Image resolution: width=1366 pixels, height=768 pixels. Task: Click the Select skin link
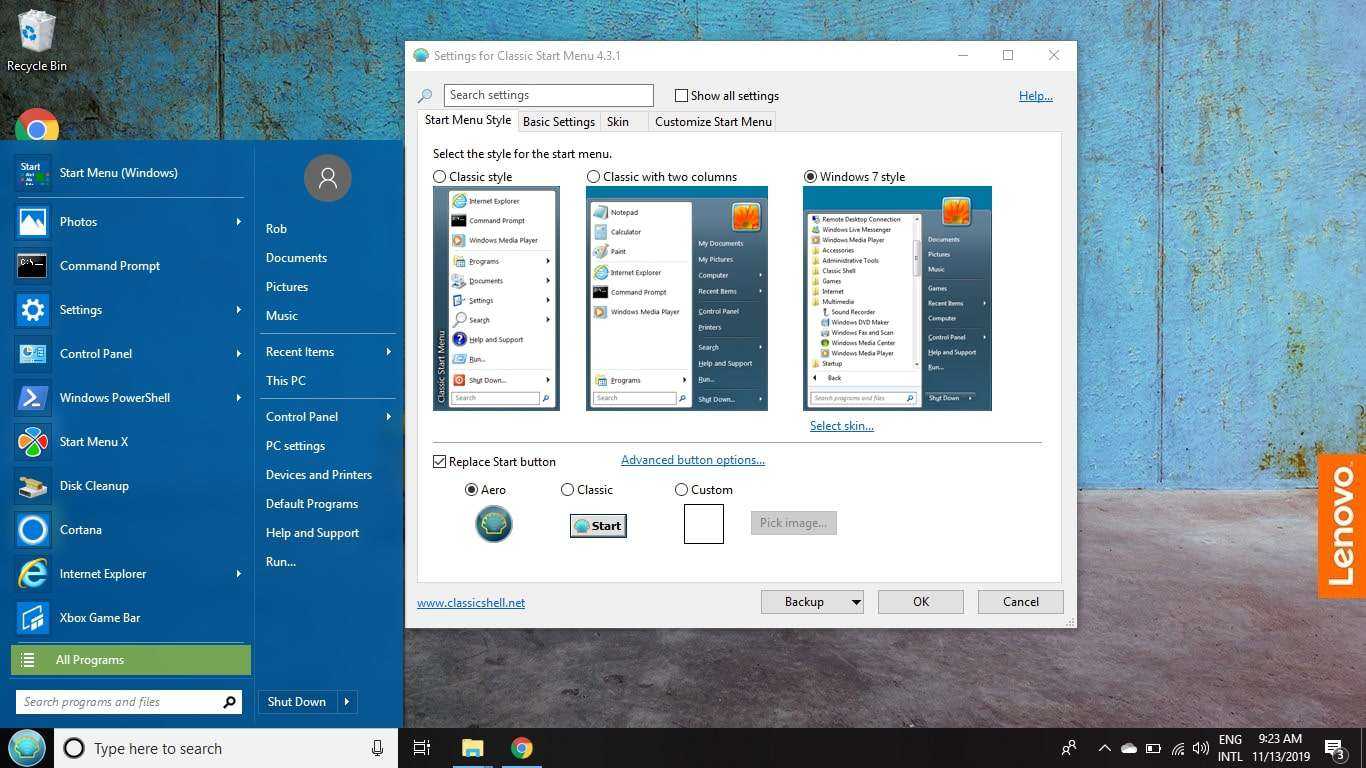click(x=841, y=426)
